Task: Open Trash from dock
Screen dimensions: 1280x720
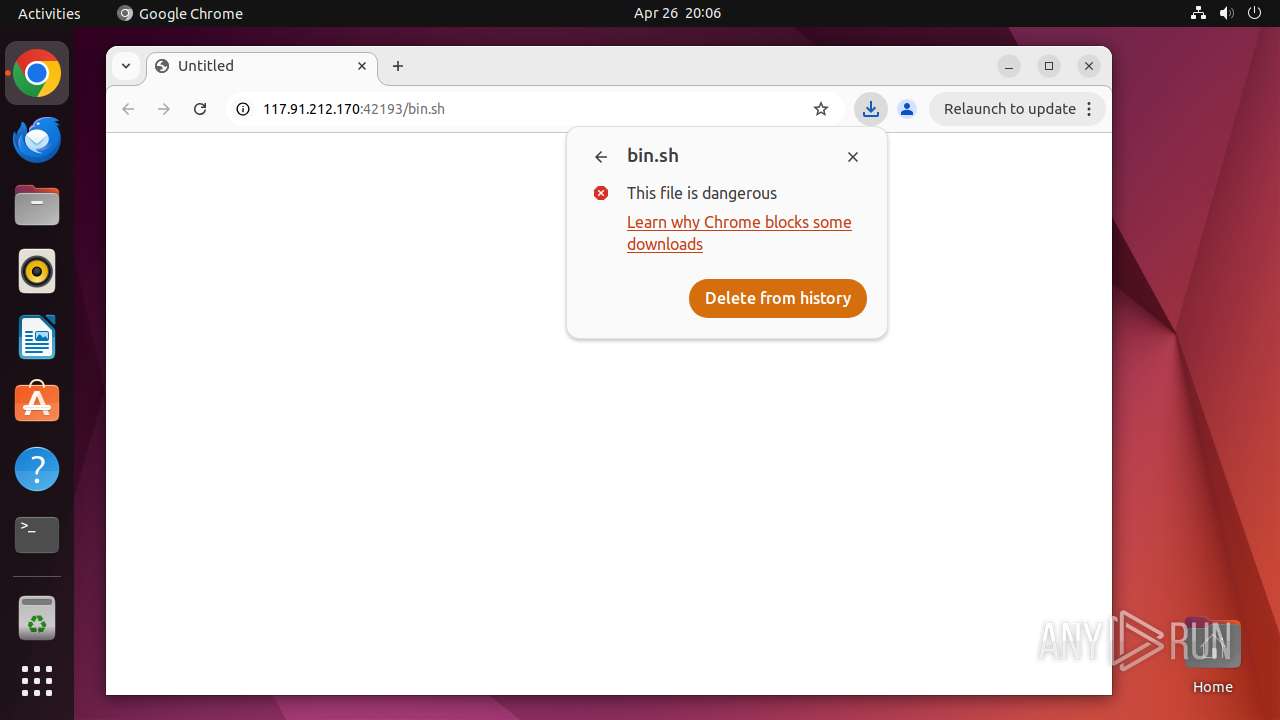Action: (37, 618)
